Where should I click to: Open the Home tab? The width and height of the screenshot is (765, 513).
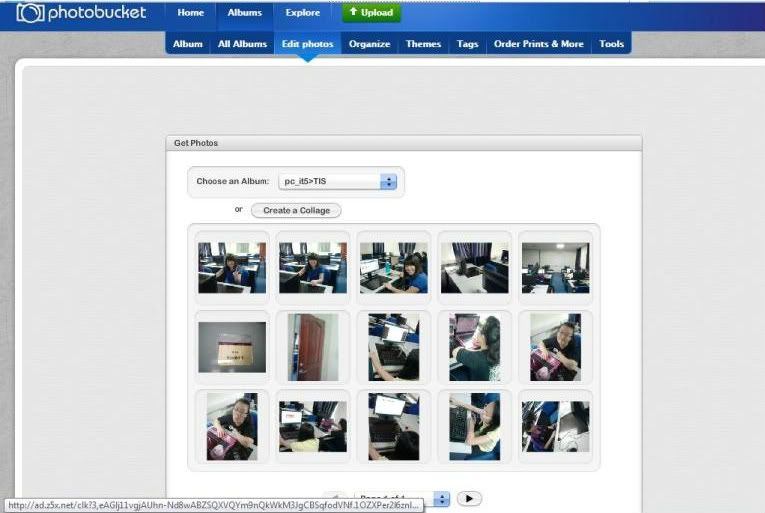(190, 13)
